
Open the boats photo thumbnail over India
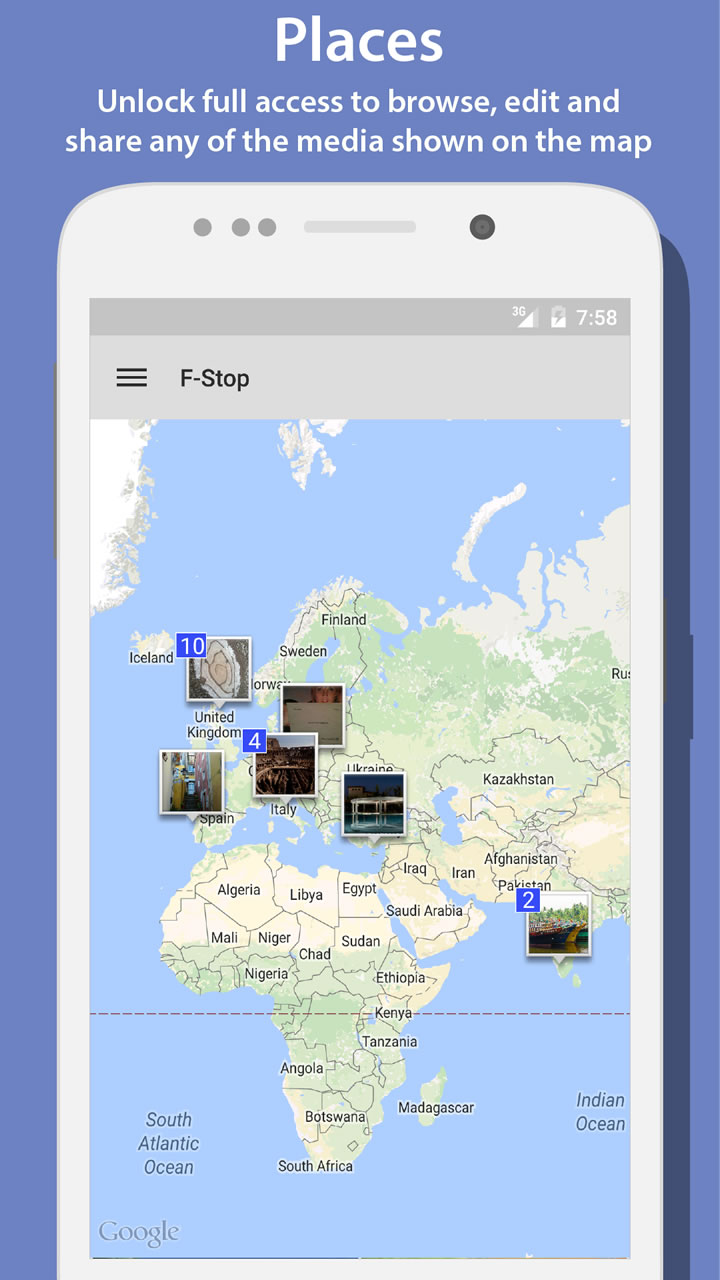click(x=559, y=925)
